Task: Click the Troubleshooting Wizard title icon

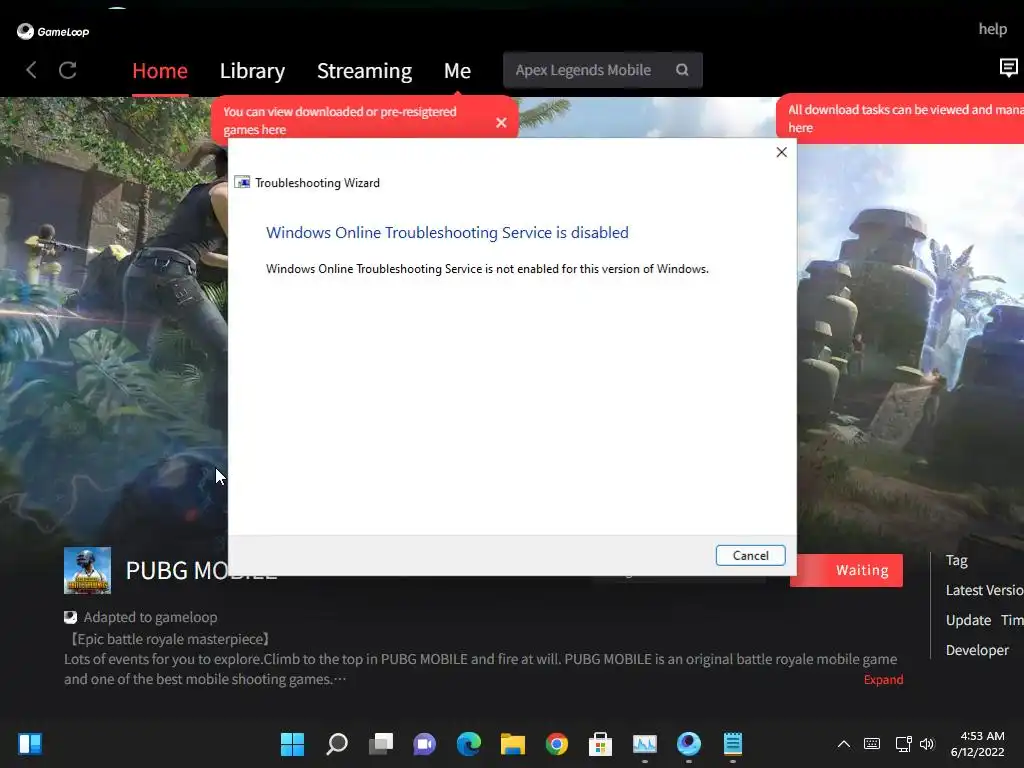Action: 242,182
